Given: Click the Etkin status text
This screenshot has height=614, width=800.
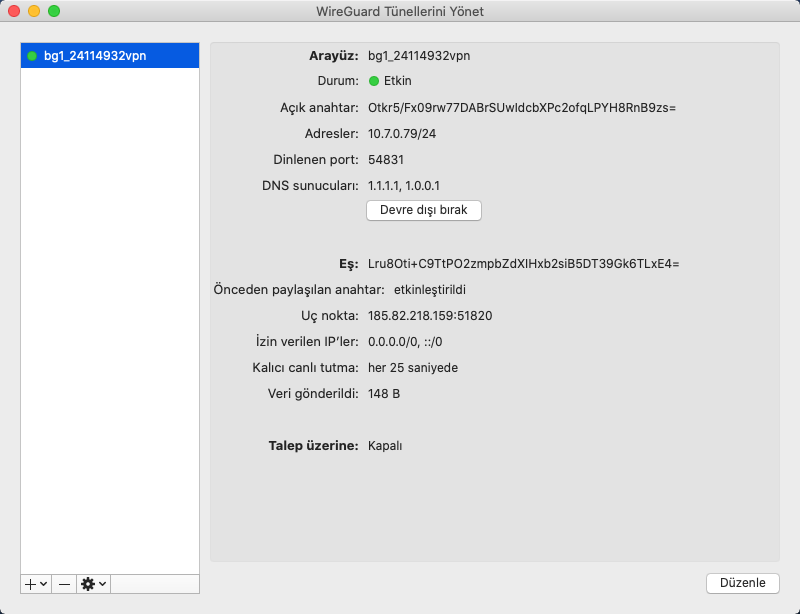Looking at the screenshot, I should pyautogui.click(x=397, y=81).
